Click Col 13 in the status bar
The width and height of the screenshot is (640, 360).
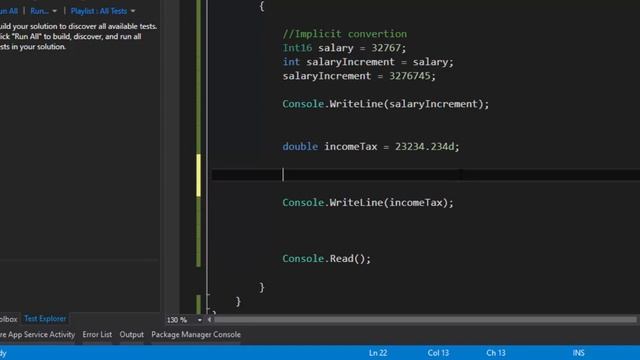coord(438,353)
